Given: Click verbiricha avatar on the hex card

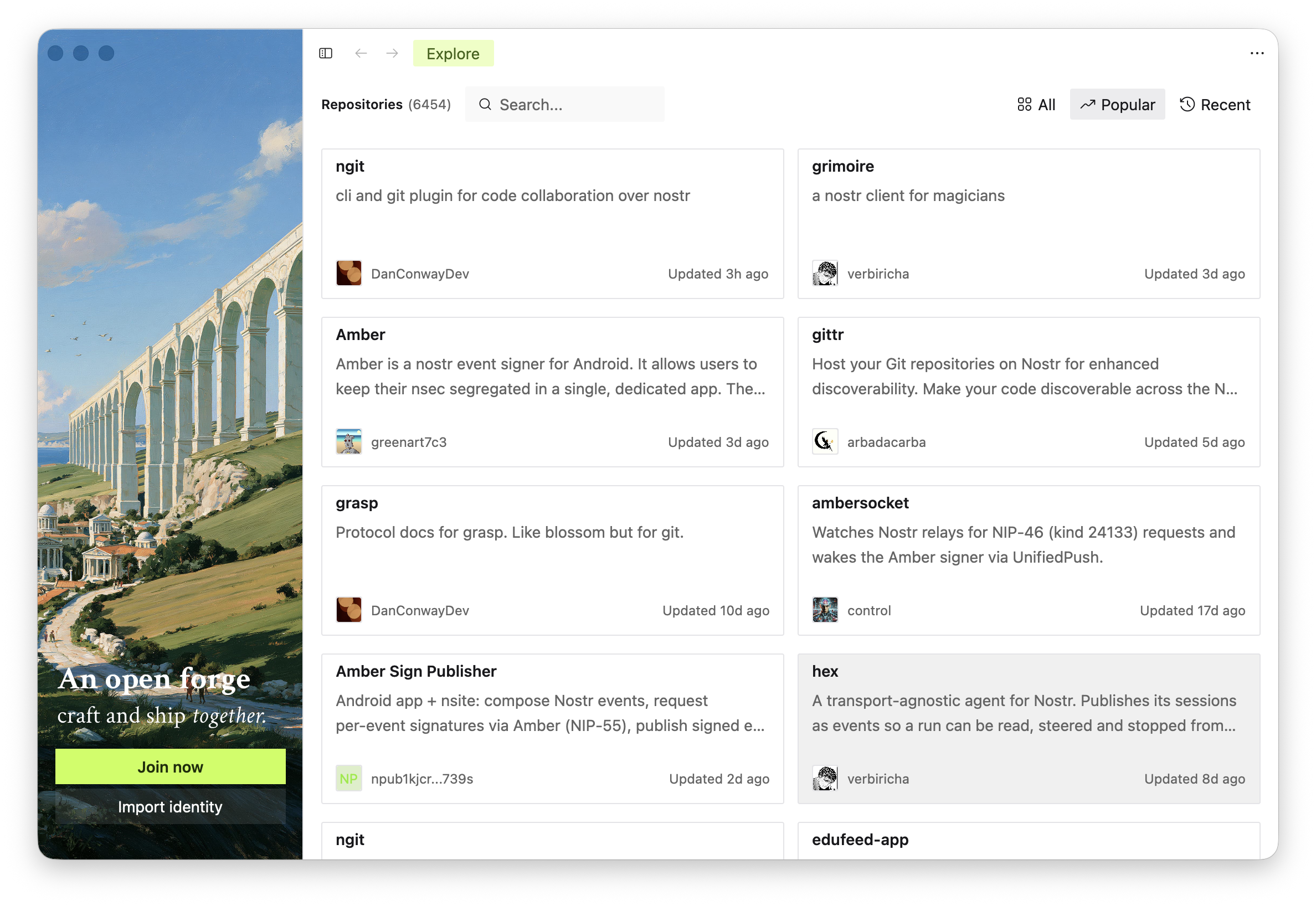Looking at the screenshot, I should pyautogui.click(x=825, y=779).
